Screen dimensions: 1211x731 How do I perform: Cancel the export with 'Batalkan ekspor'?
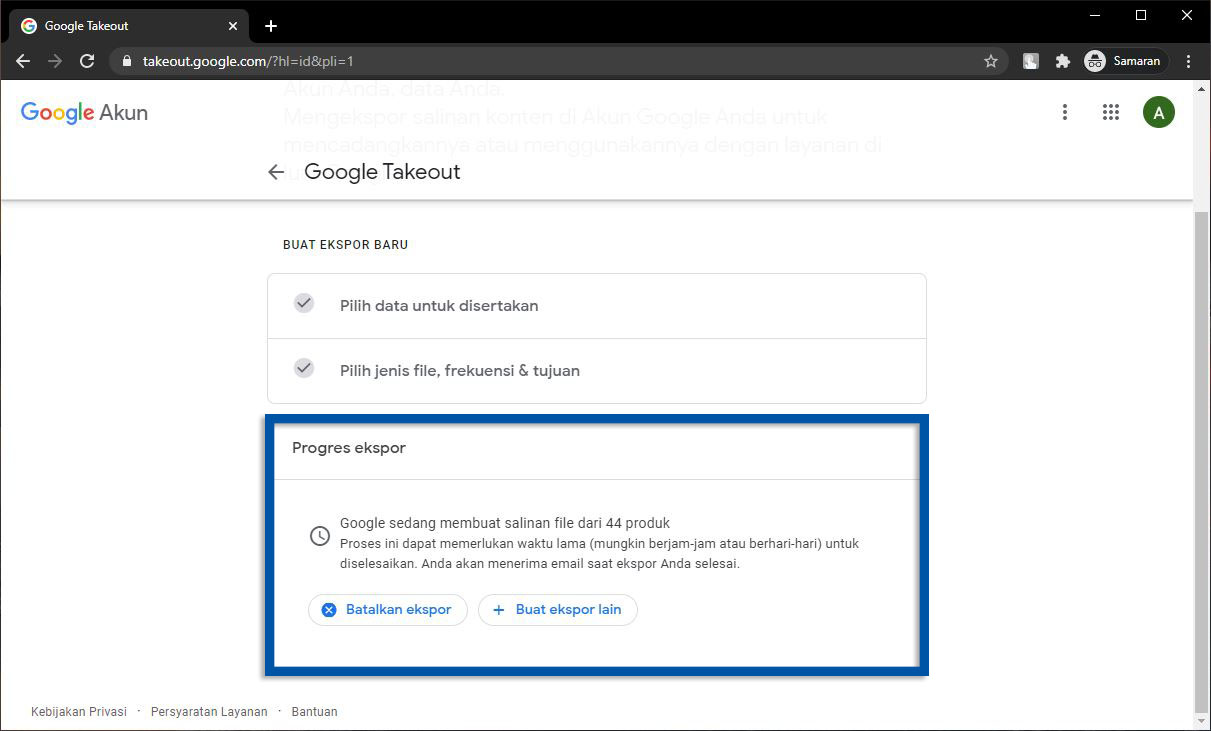(x=387, y=610)
